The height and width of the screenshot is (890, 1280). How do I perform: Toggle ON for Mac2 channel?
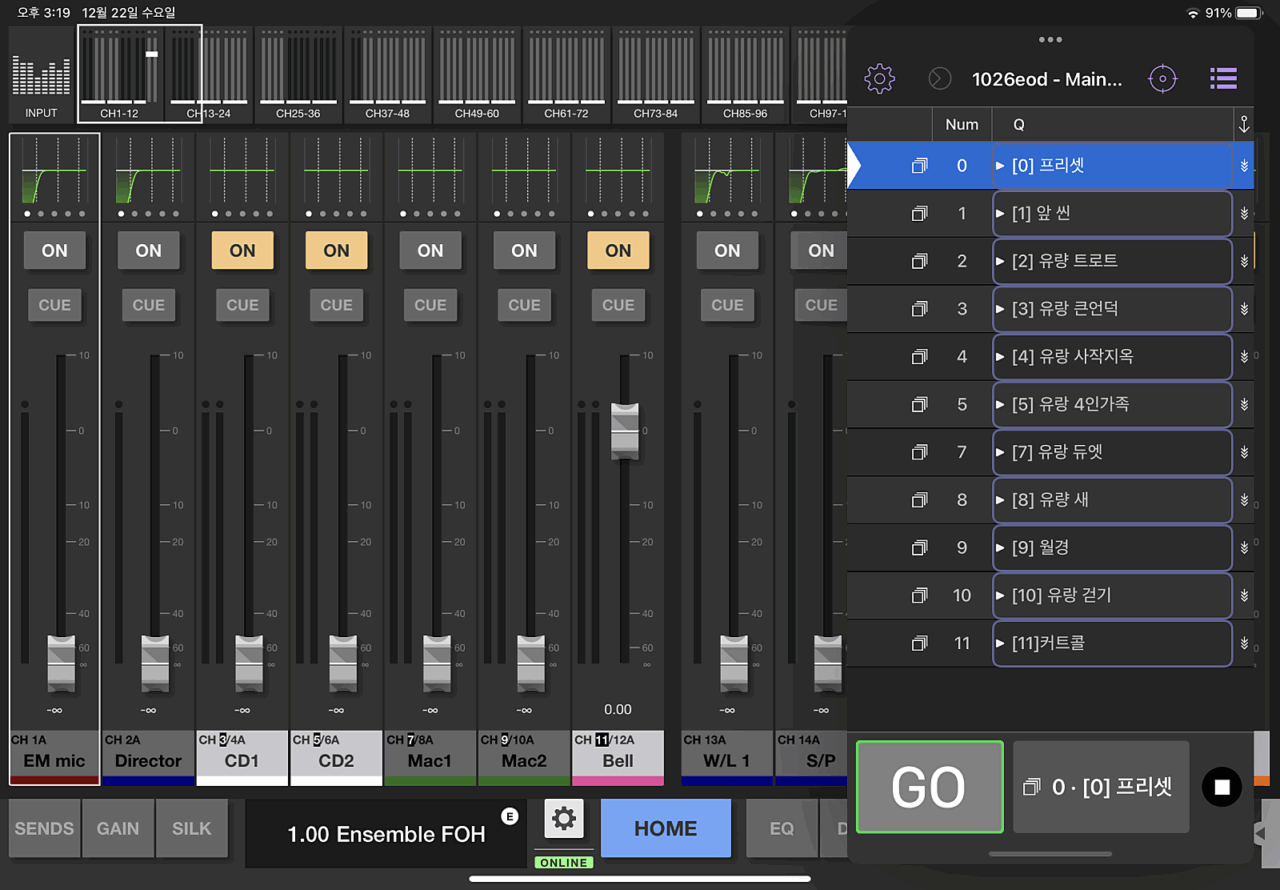pos(524,251)
